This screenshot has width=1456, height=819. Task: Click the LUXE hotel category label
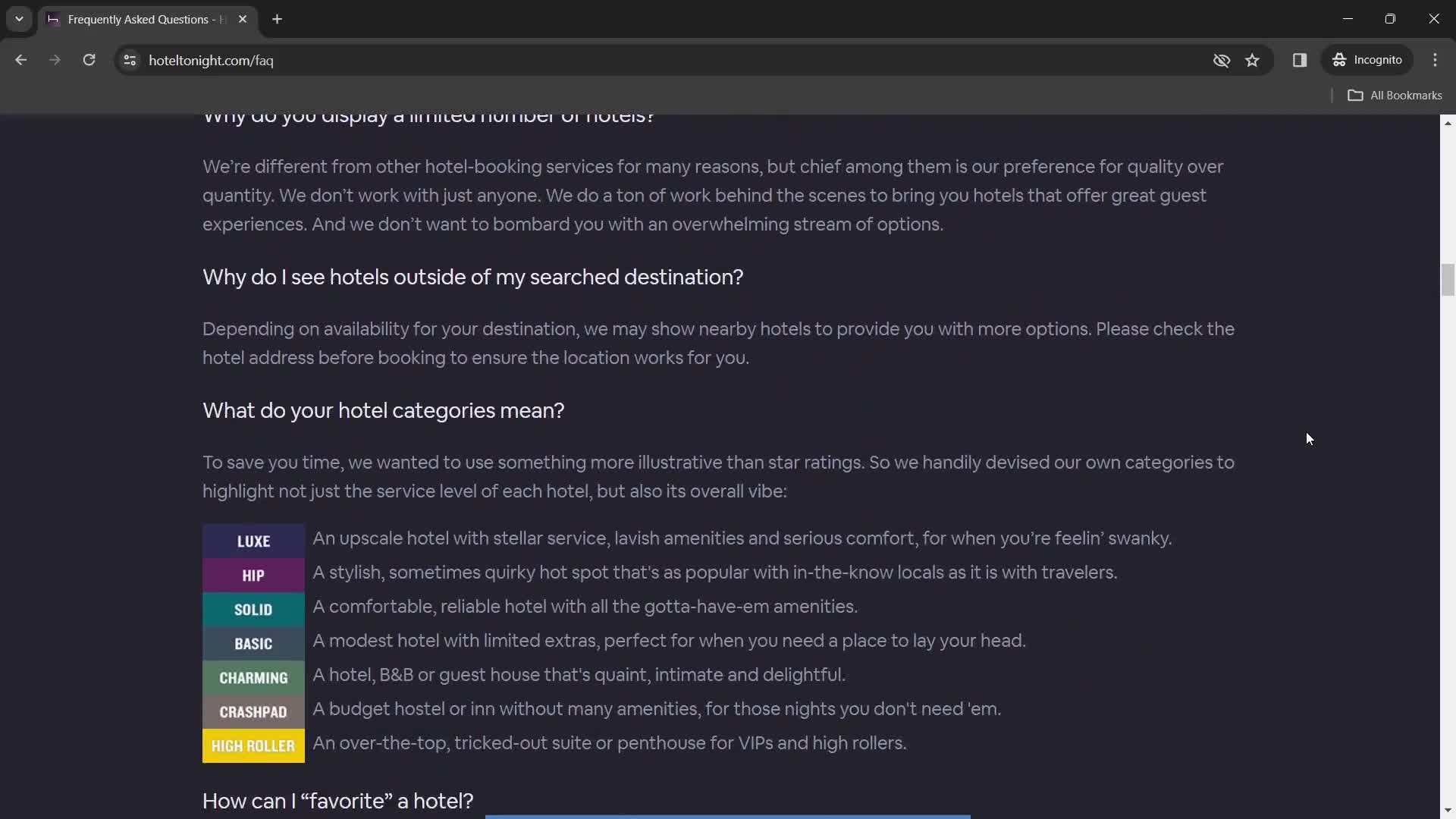click(253, 541)
